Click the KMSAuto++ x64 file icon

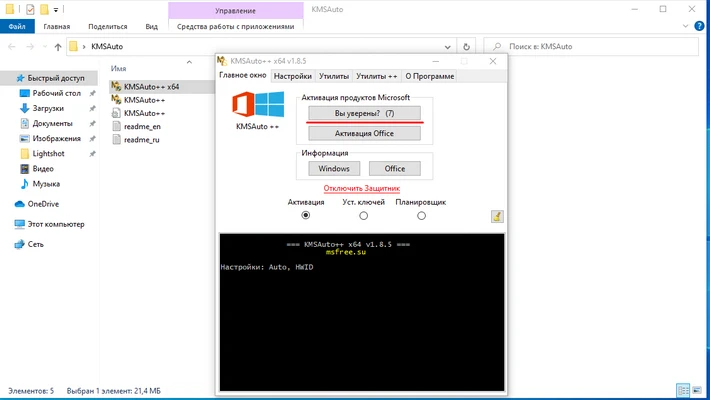click(116, 86)
